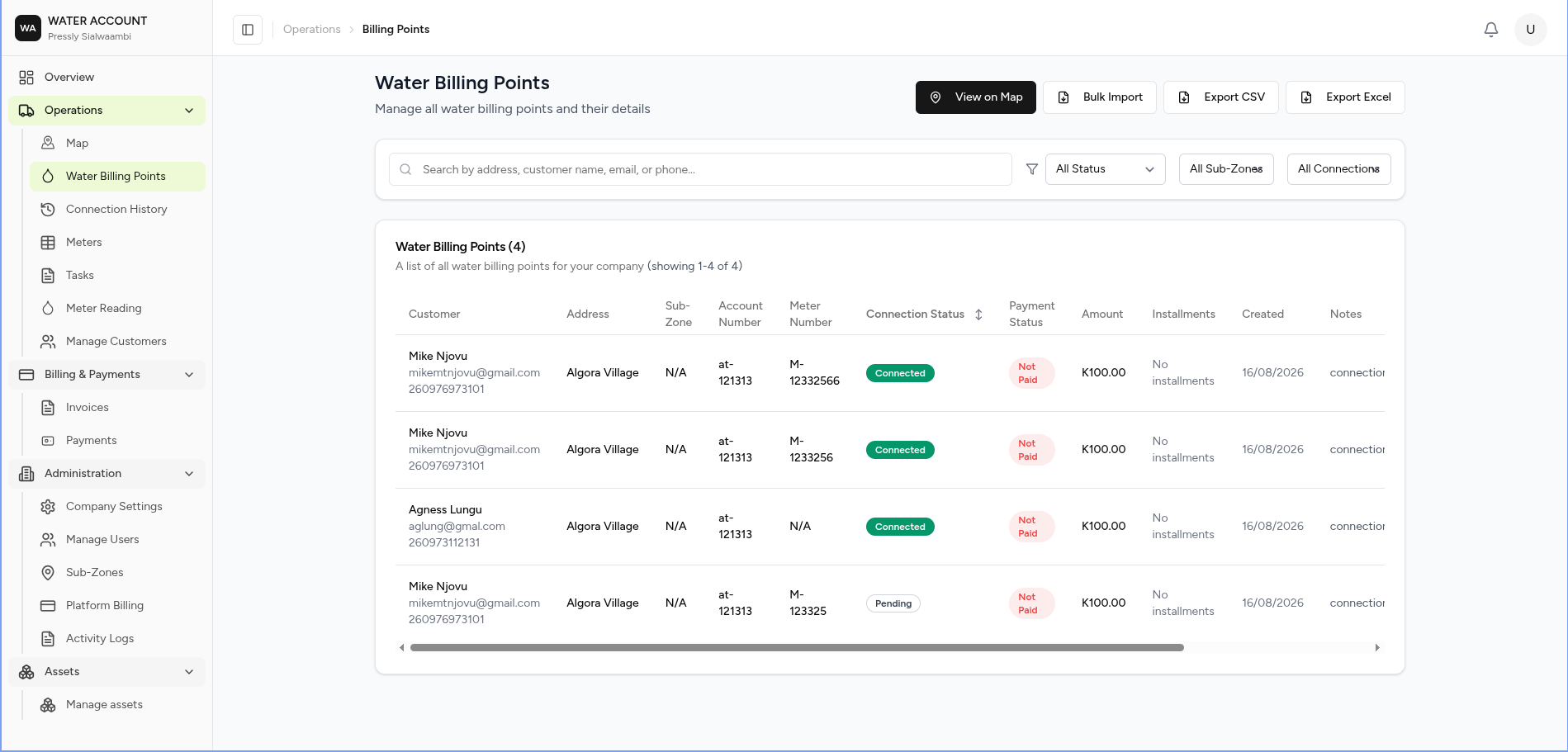Click the Created column header

[1262, 315]
